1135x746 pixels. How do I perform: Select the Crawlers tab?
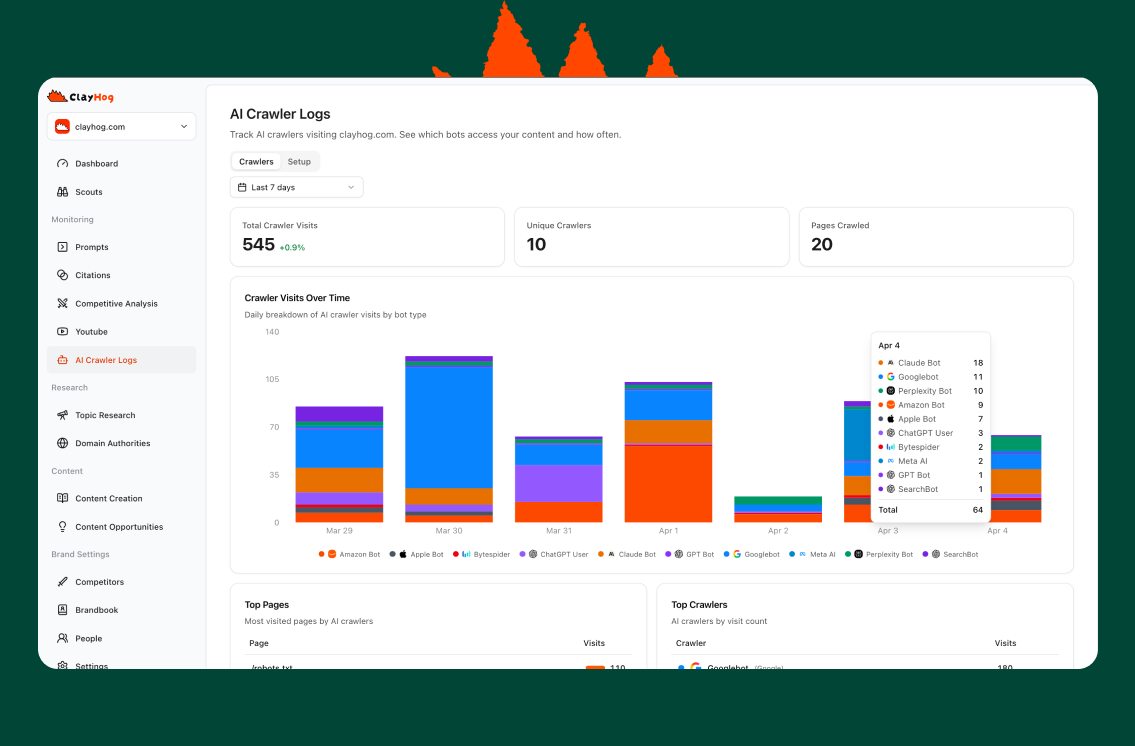click(256, 162)
